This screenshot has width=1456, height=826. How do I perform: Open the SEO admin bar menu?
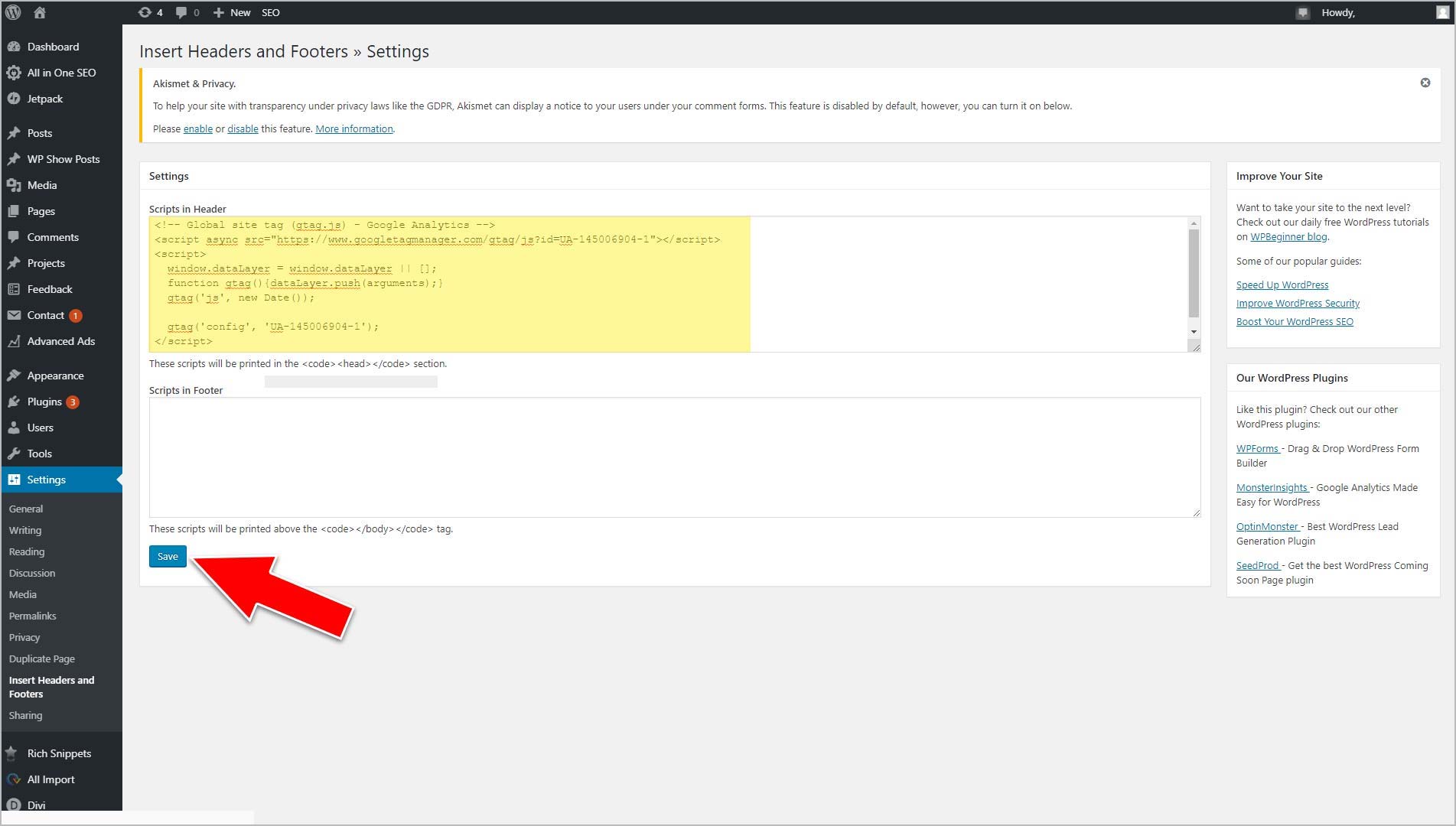tap(271, 12)
